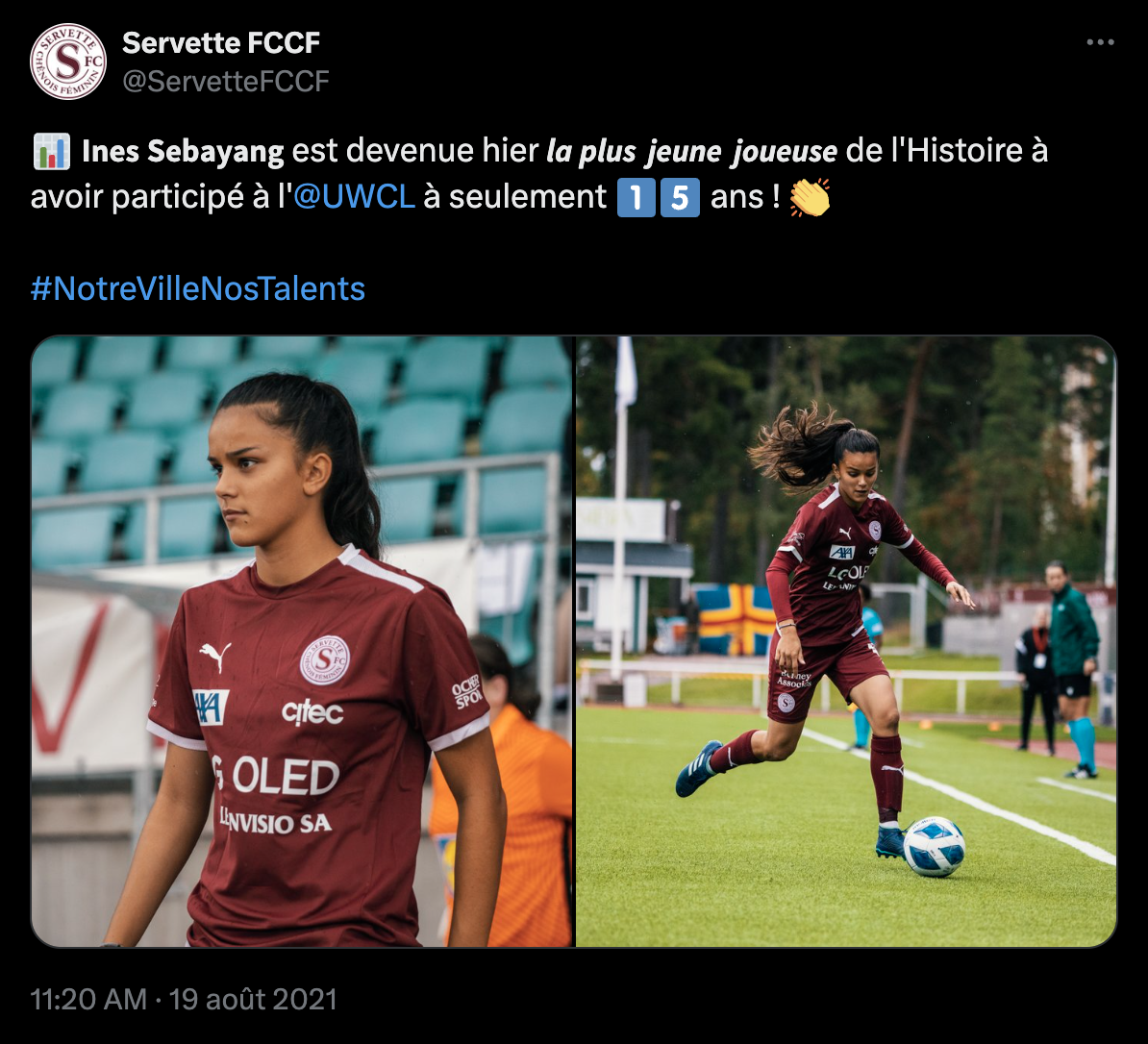Open the @ServetteFCCF handle link
Viewport: 1148px width, 1044px height.
coord(226,82)
